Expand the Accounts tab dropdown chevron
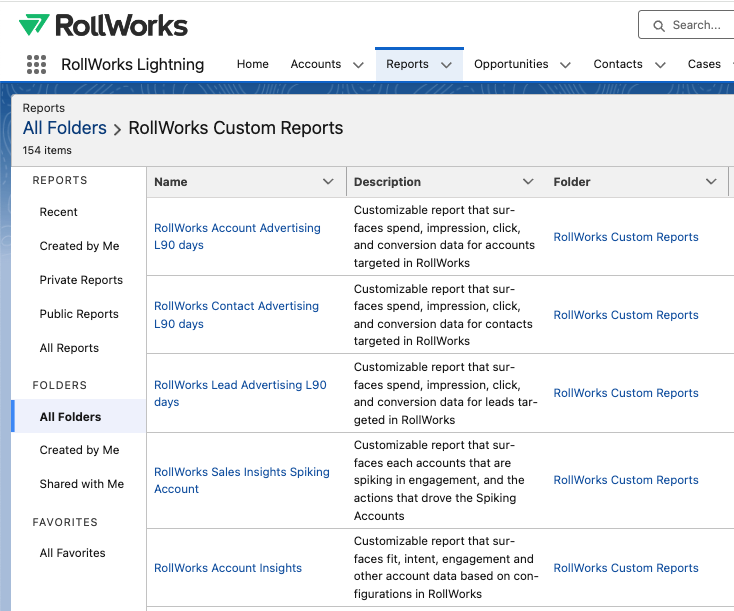Image resolution: width=734 pixels, height=611 pixels. pyautogui.click(x=358, y=65)
